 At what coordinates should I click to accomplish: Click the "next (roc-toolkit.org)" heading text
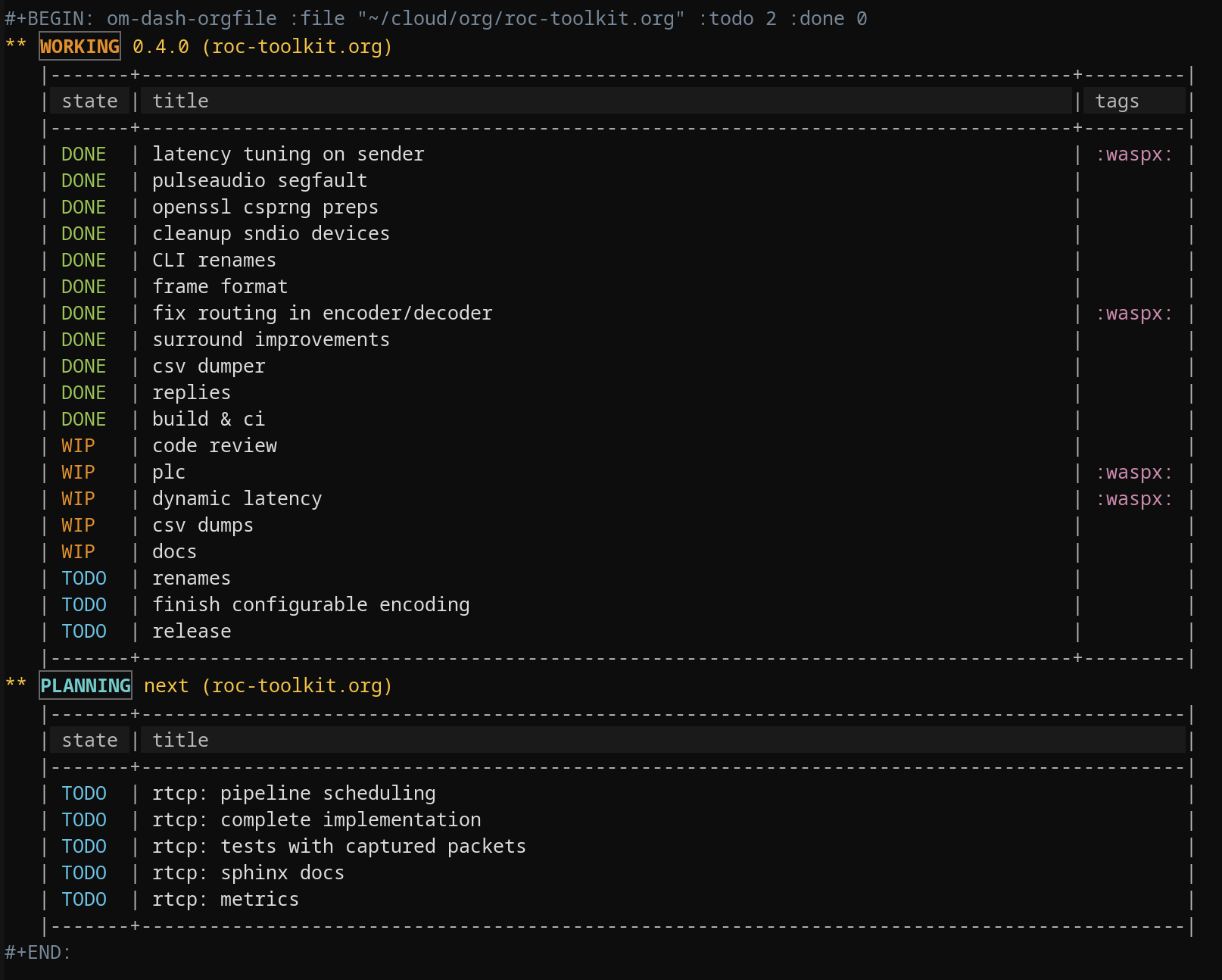pyautogui.click(x=268, y=686)
